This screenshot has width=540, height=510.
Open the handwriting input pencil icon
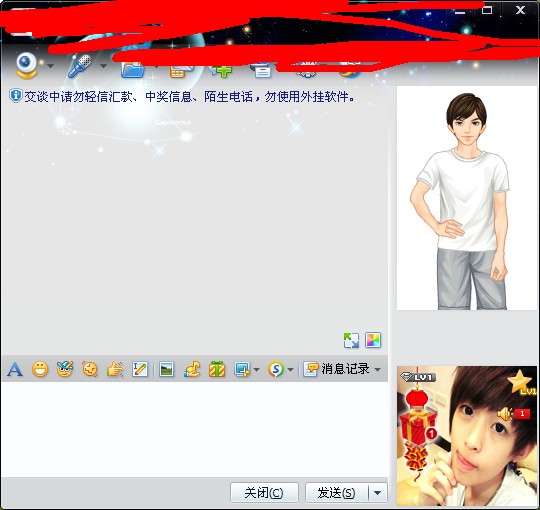point(140,370)
